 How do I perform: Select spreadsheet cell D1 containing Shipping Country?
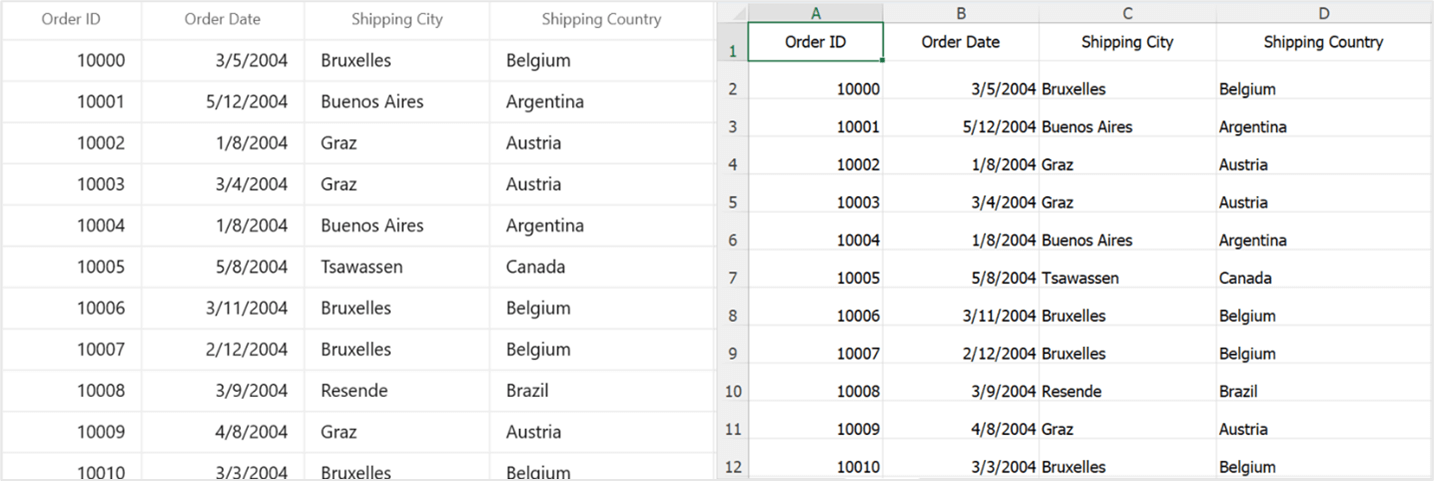(x=1323, y=42)
